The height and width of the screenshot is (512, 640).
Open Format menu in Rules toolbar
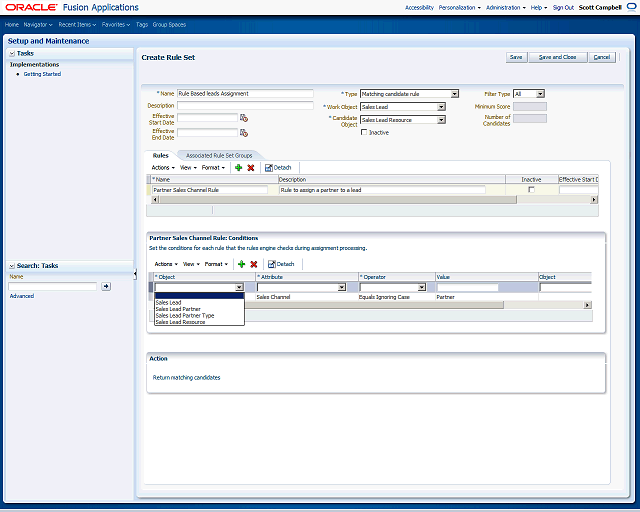point(213,168)
